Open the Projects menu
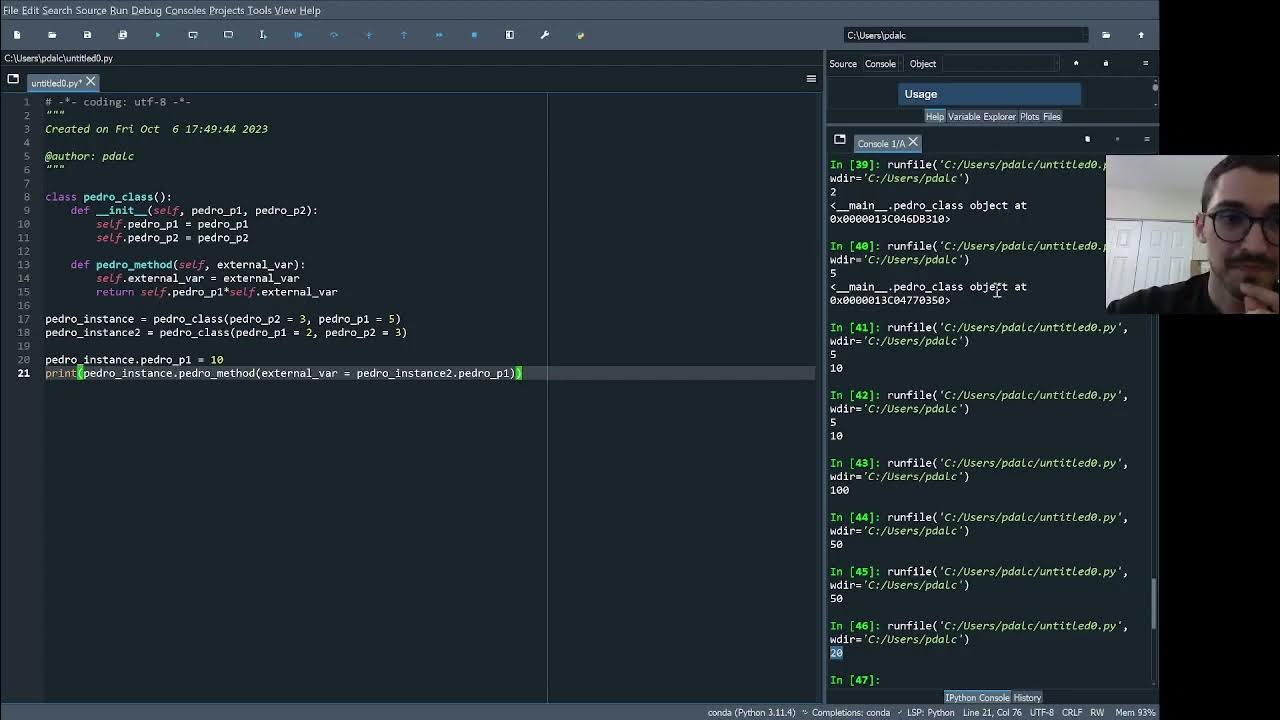 226,10
